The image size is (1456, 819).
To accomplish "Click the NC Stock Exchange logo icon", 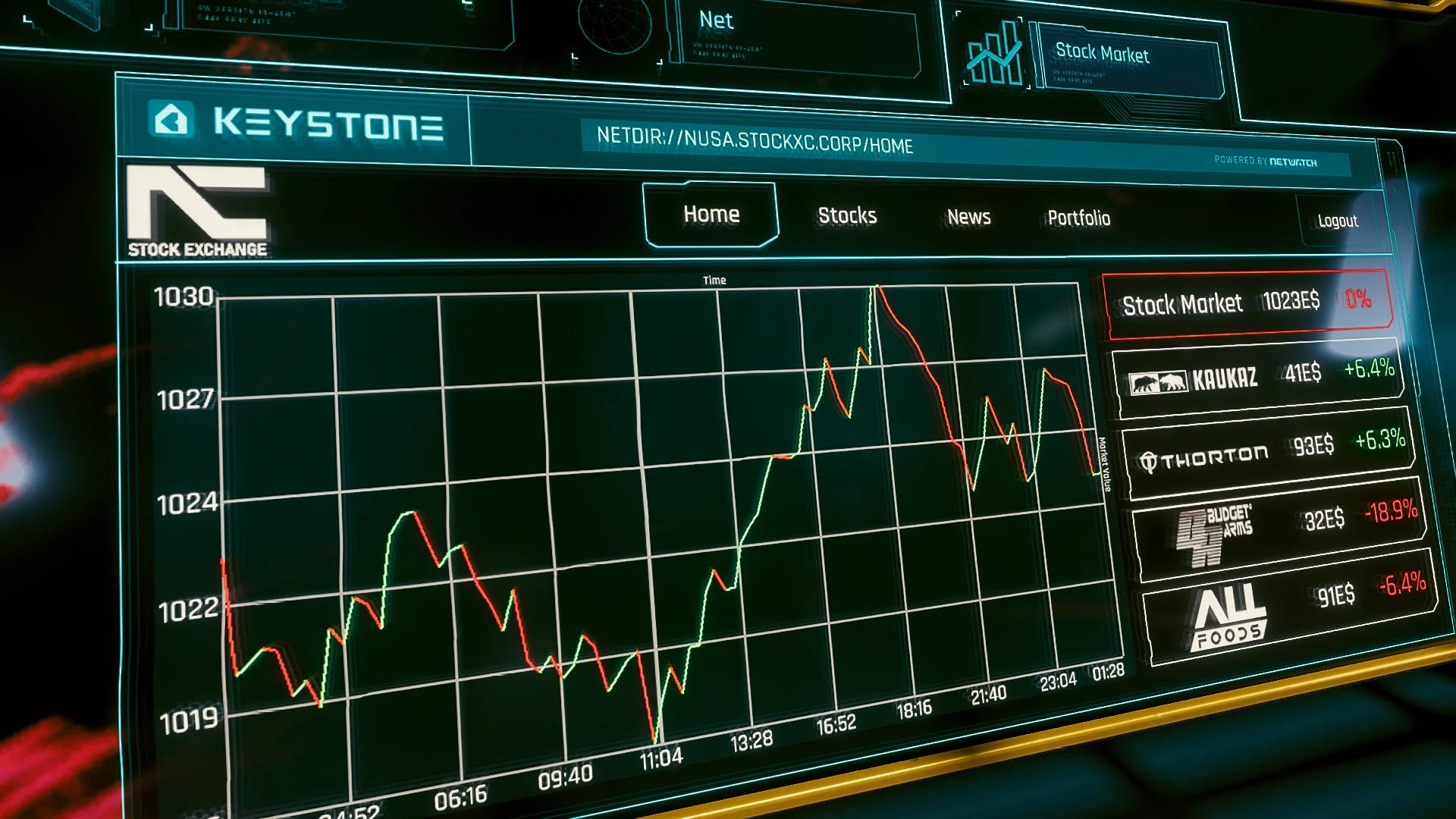I will tap(200, 210).
